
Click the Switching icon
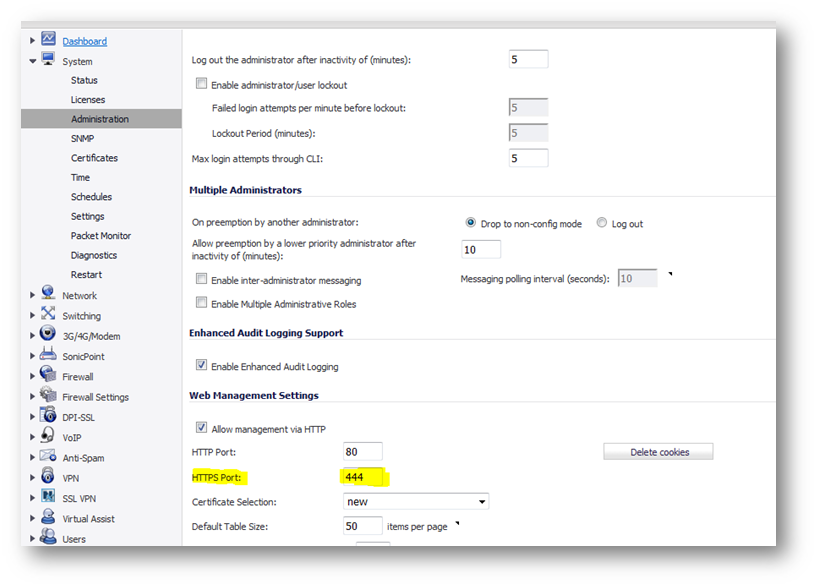coord(48,313)
